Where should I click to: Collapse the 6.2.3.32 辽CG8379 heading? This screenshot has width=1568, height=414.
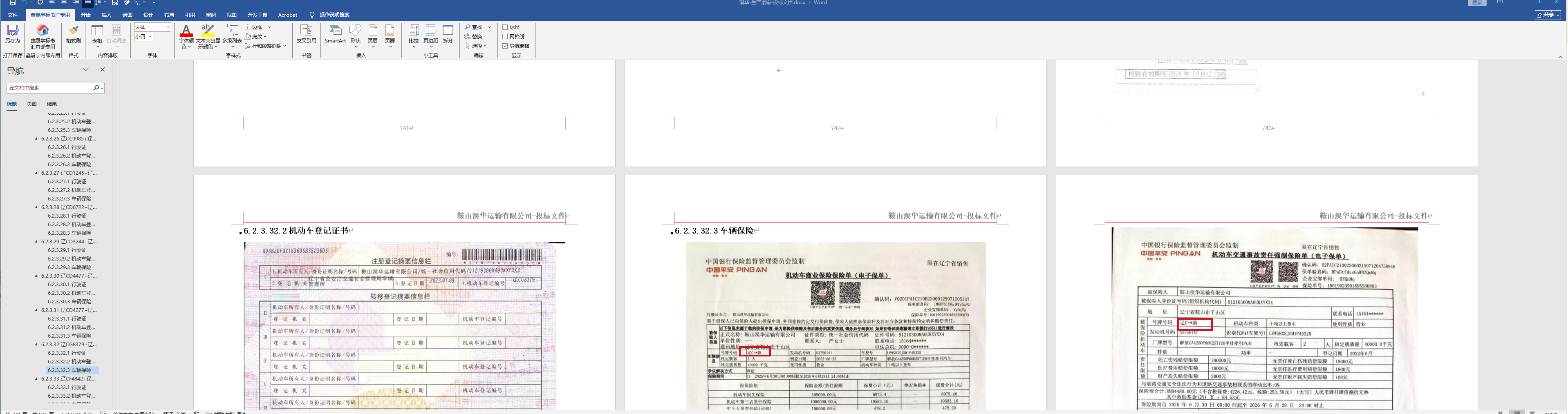pyautogui.click(x=36, y=344)
